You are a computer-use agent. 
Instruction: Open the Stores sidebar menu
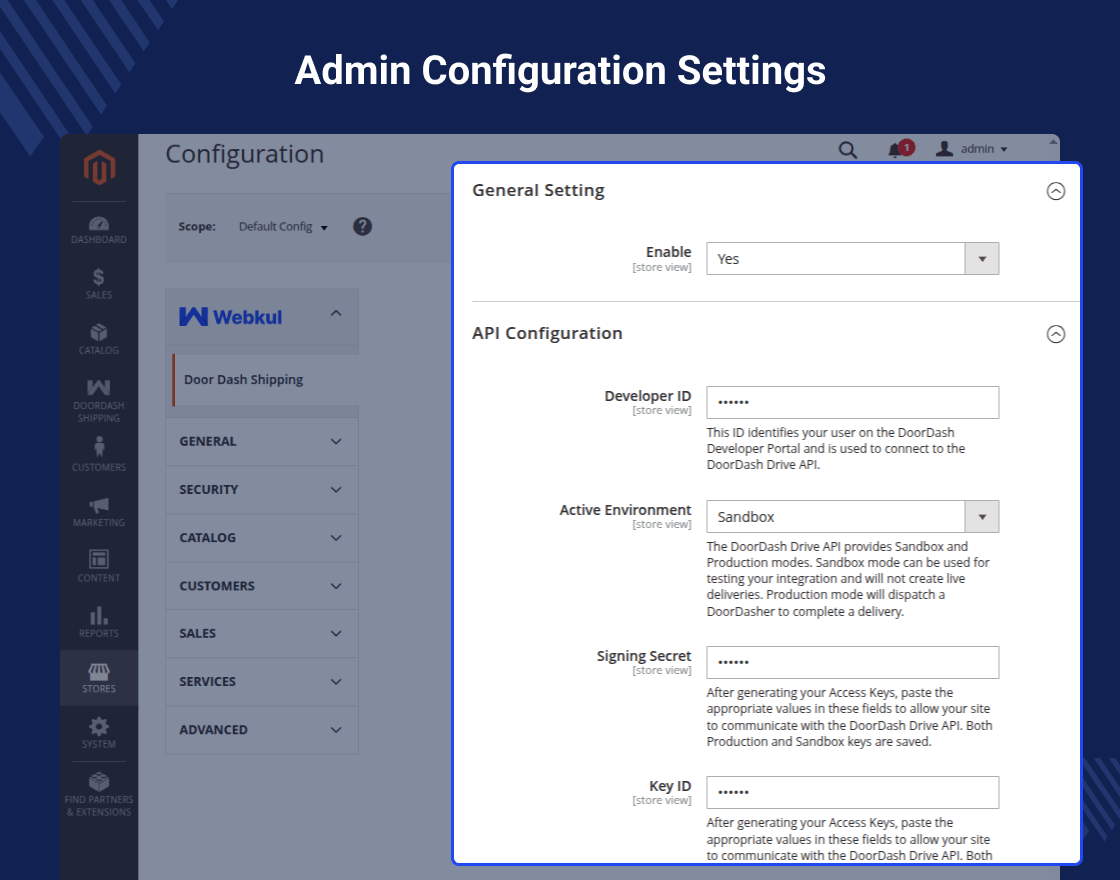click(x=99, y=678)
